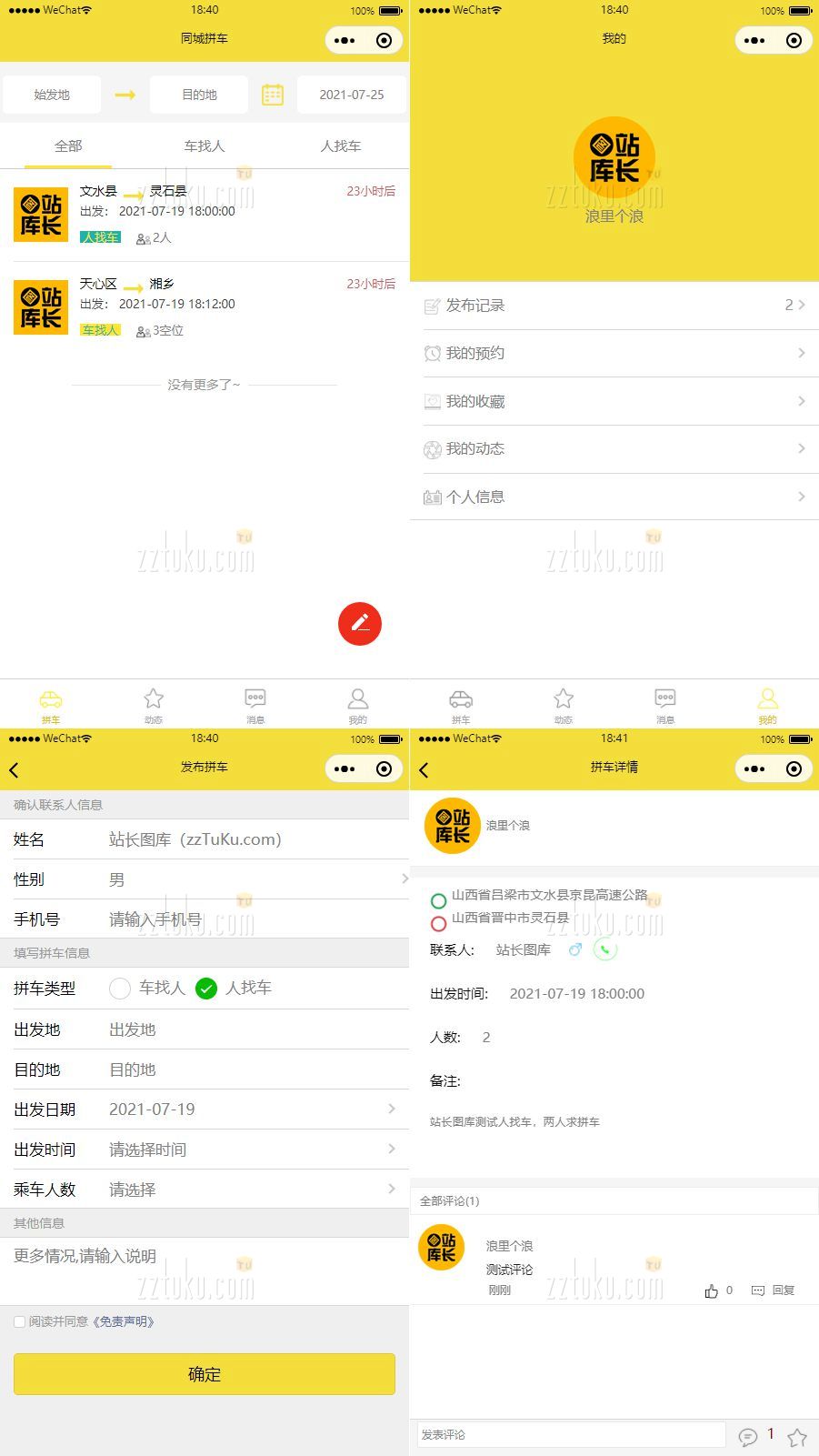Tap poster avatar on 拼车详情 screen
The width and height of the screenshot is (819, 1456).
pos(452,826)
